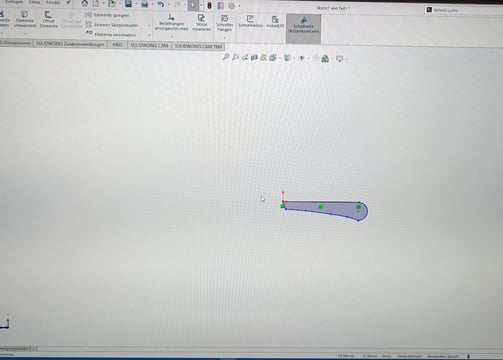Click Skizze reparieren tool
The height and width of the screenshot is (360, 503).
click(x=201, y=22)
